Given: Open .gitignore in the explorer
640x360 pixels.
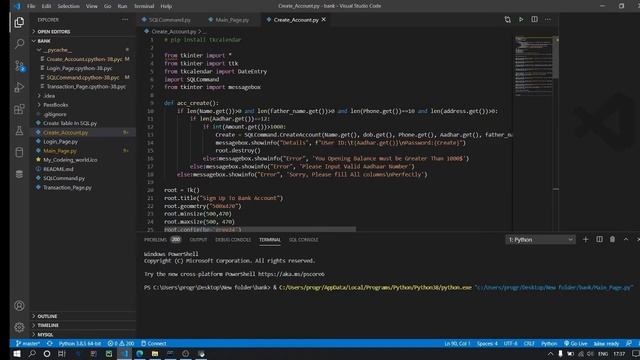Looking at the screenshot, I should coord(55,114).
